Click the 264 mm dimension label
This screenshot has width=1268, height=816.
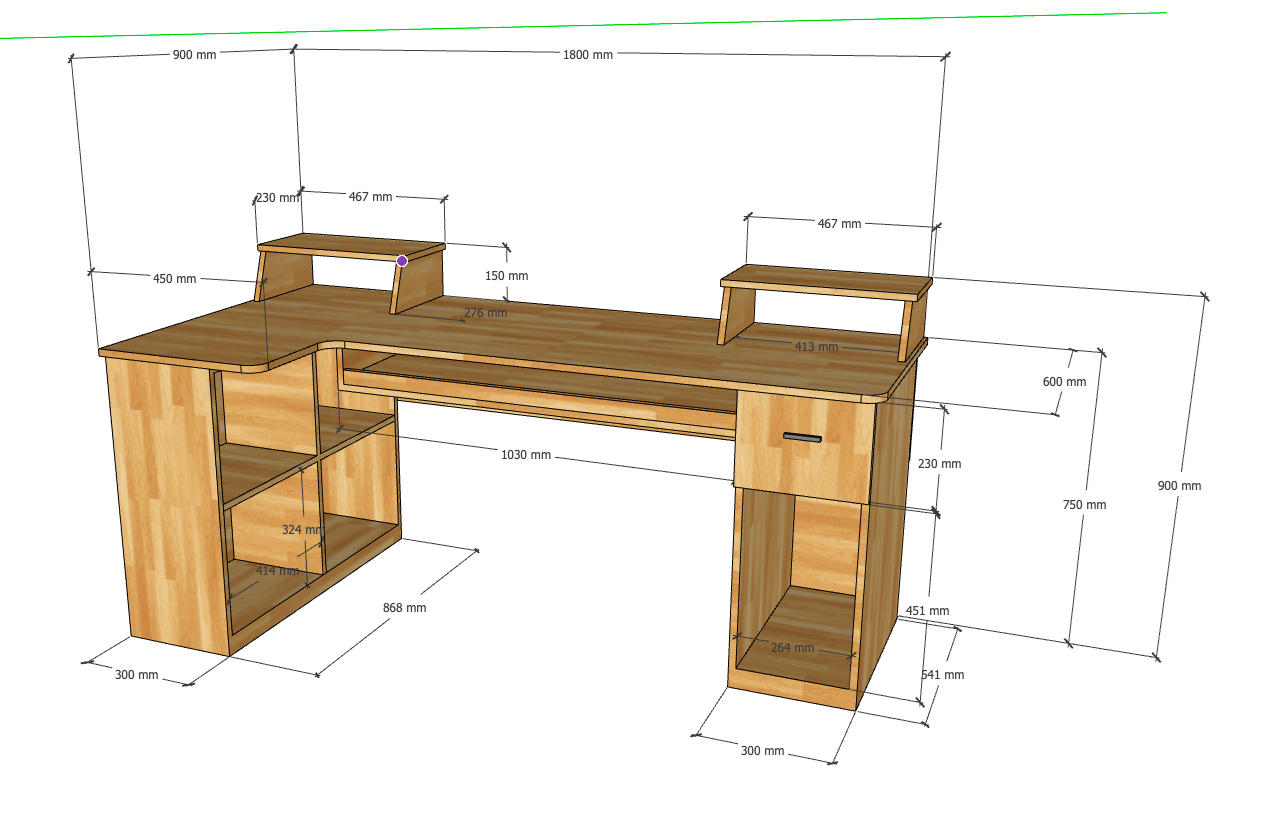pos(792,648)
